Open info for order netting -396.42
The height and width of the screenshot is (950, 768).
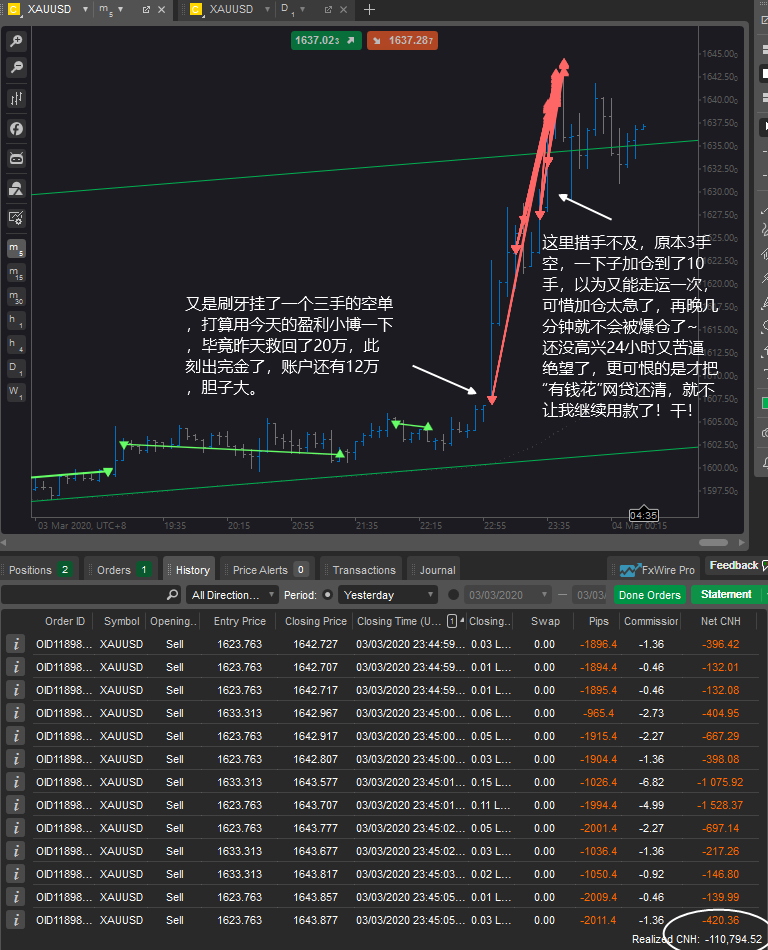coord(16,644)
